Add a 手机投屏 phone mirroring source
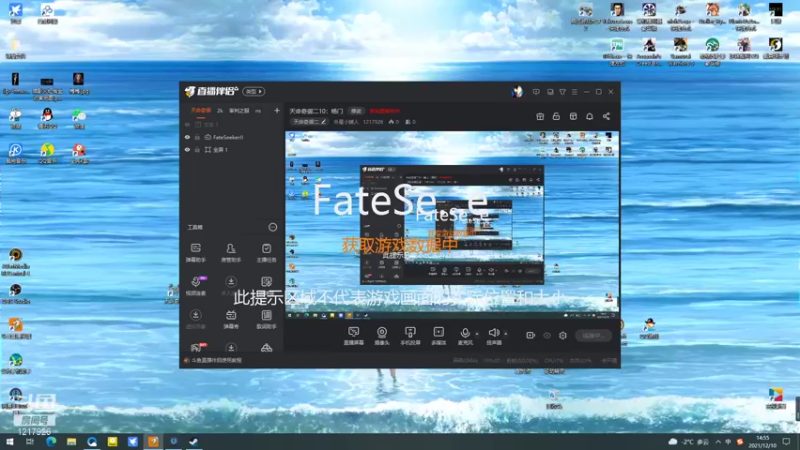This screenshot has width=800, height=450. pyautogui.click(x=410, y=336)
